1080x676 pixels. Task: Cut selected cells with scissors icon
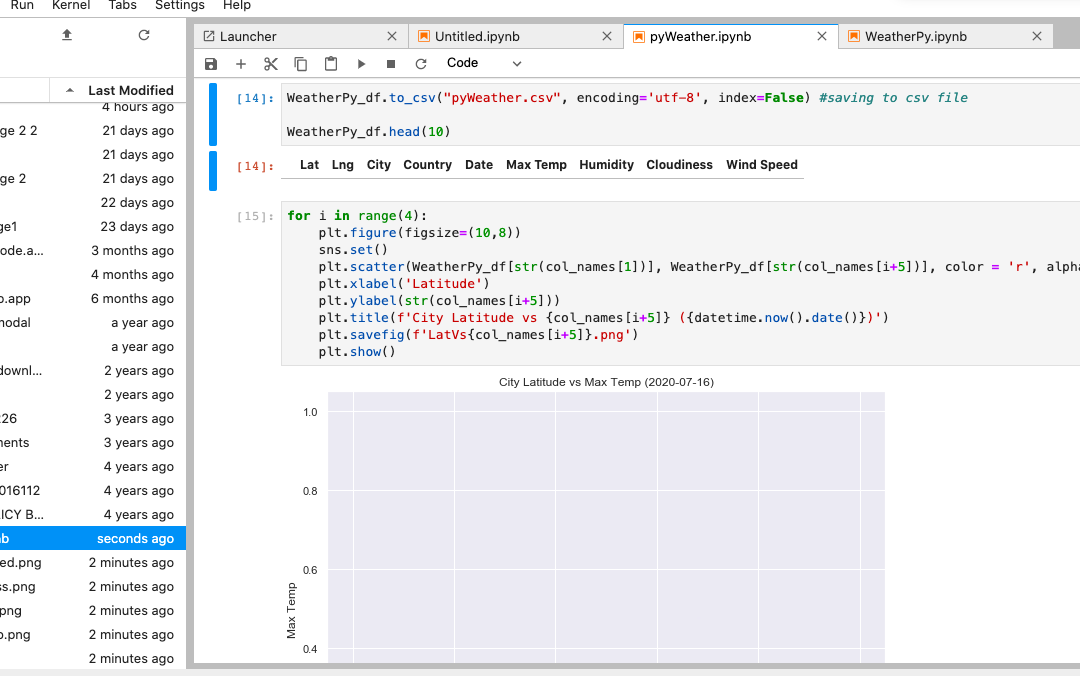271,64
